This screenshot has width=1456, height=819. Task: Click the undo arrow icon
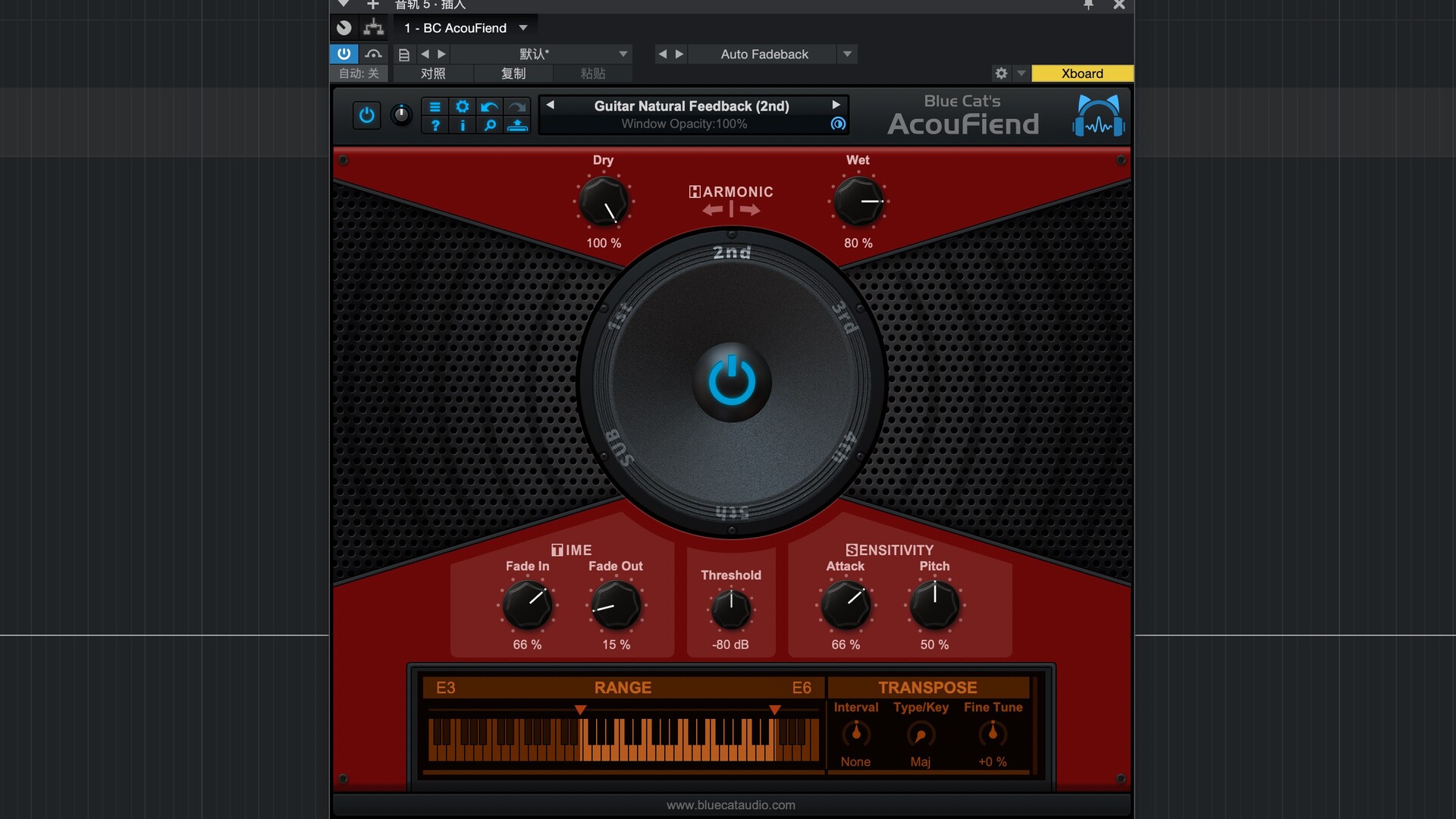[x=489, y=107]
